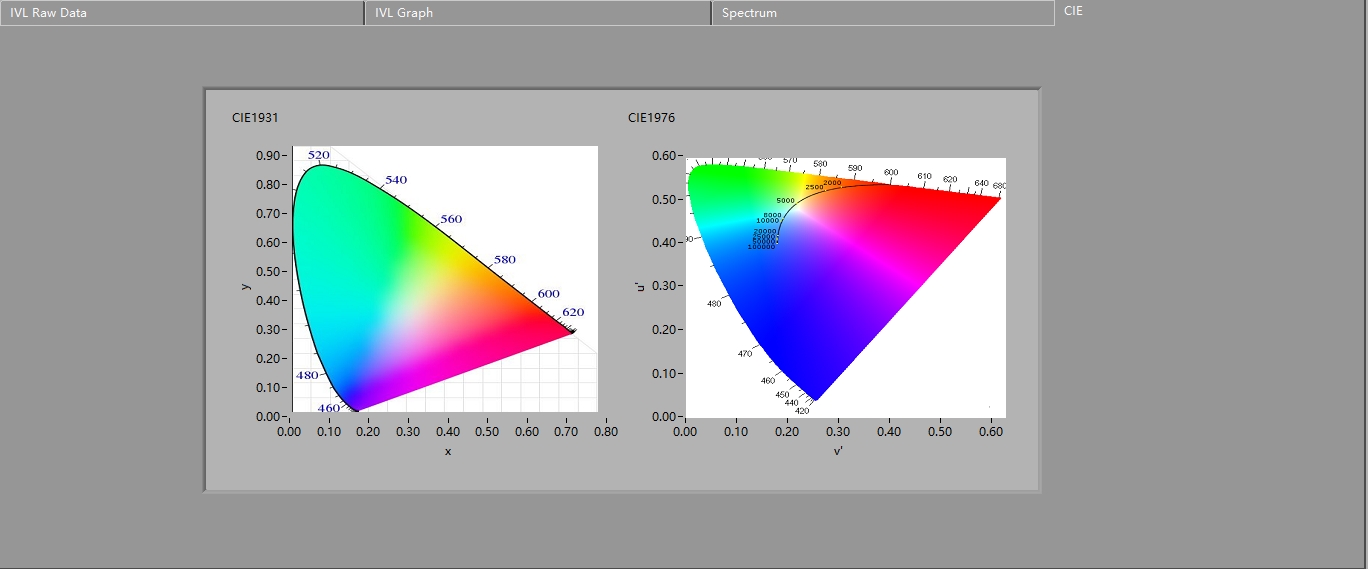Select the 540 wavelength marker on CIE1931
1368x569 pixels.
396,180
